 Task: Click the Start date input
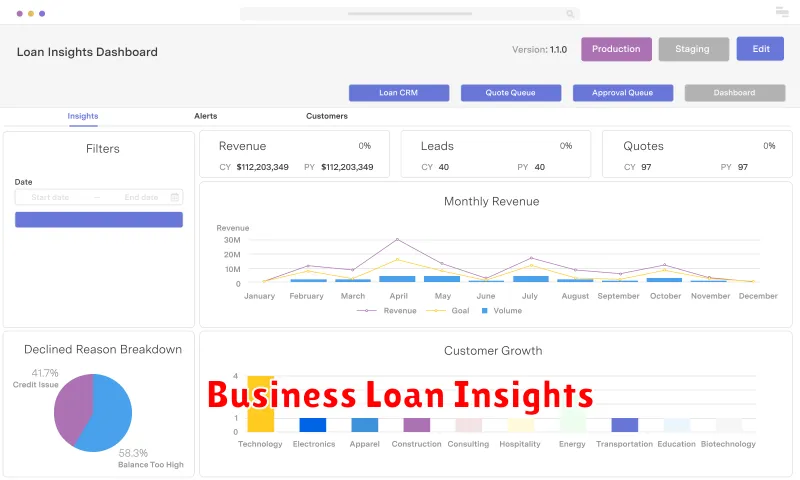click(50, 197)
